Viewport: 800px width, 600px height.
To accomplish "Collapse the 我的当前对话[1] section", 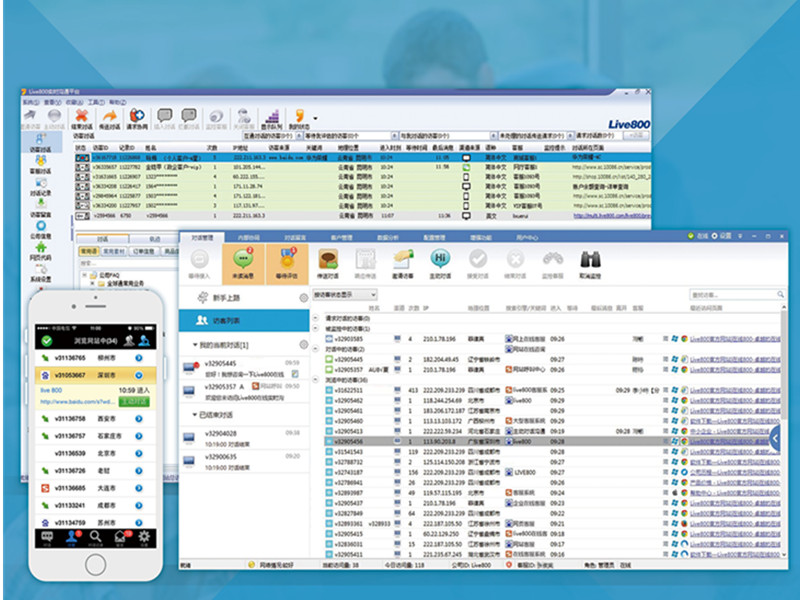I will (x=195, y=345).
